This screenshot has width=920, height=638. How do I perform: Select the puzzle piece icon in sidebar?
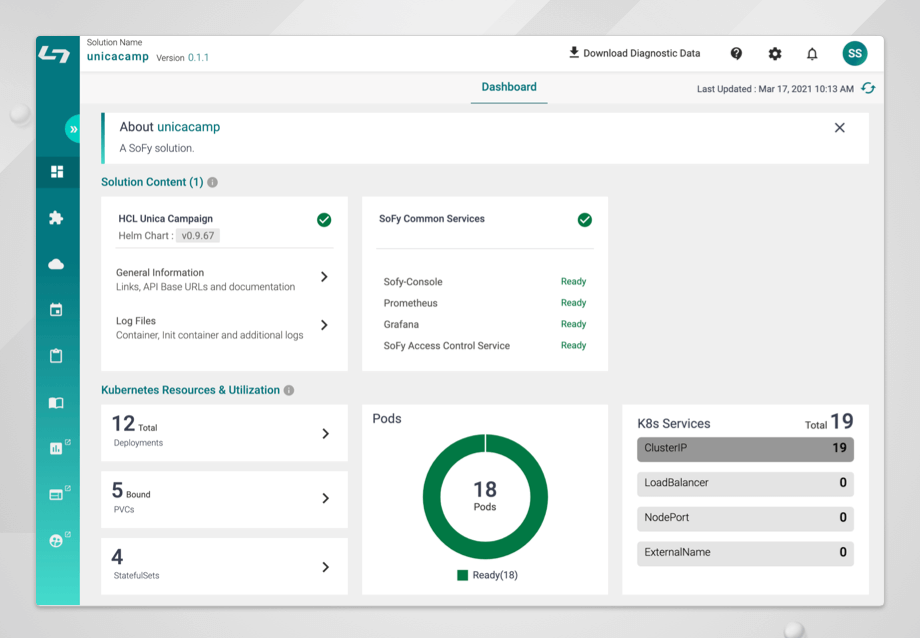click(x=57, y=217)
